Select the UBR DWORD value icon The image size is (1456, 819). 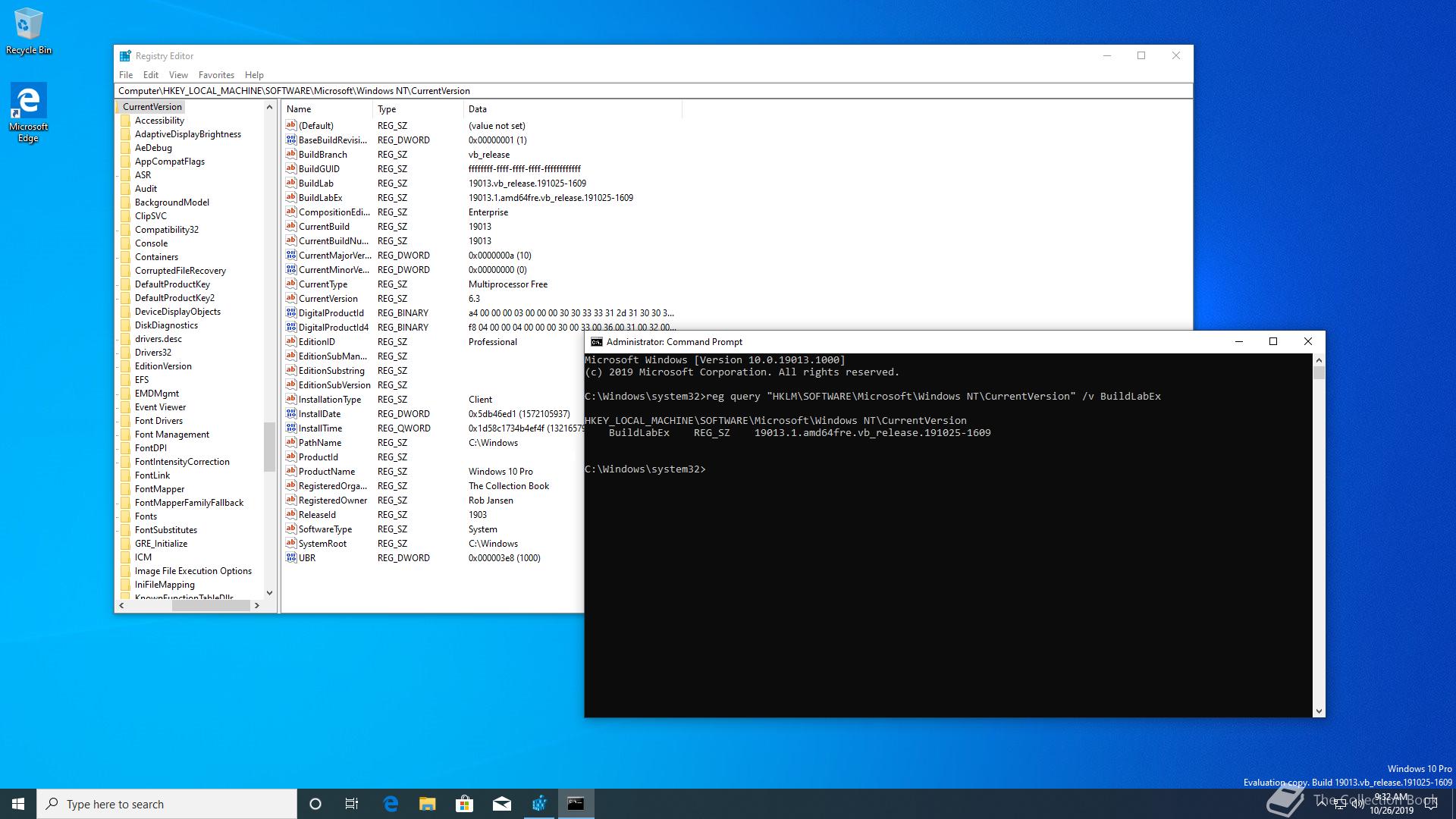pyautogui.click(x=290, y=558)
